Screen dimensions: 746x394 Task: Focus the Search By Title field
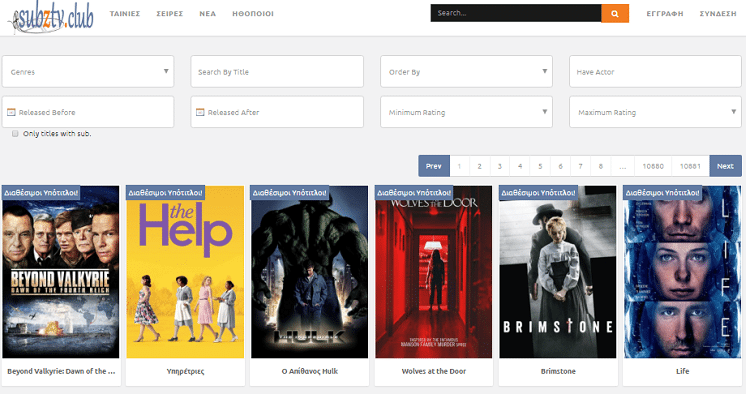[277, 71]
